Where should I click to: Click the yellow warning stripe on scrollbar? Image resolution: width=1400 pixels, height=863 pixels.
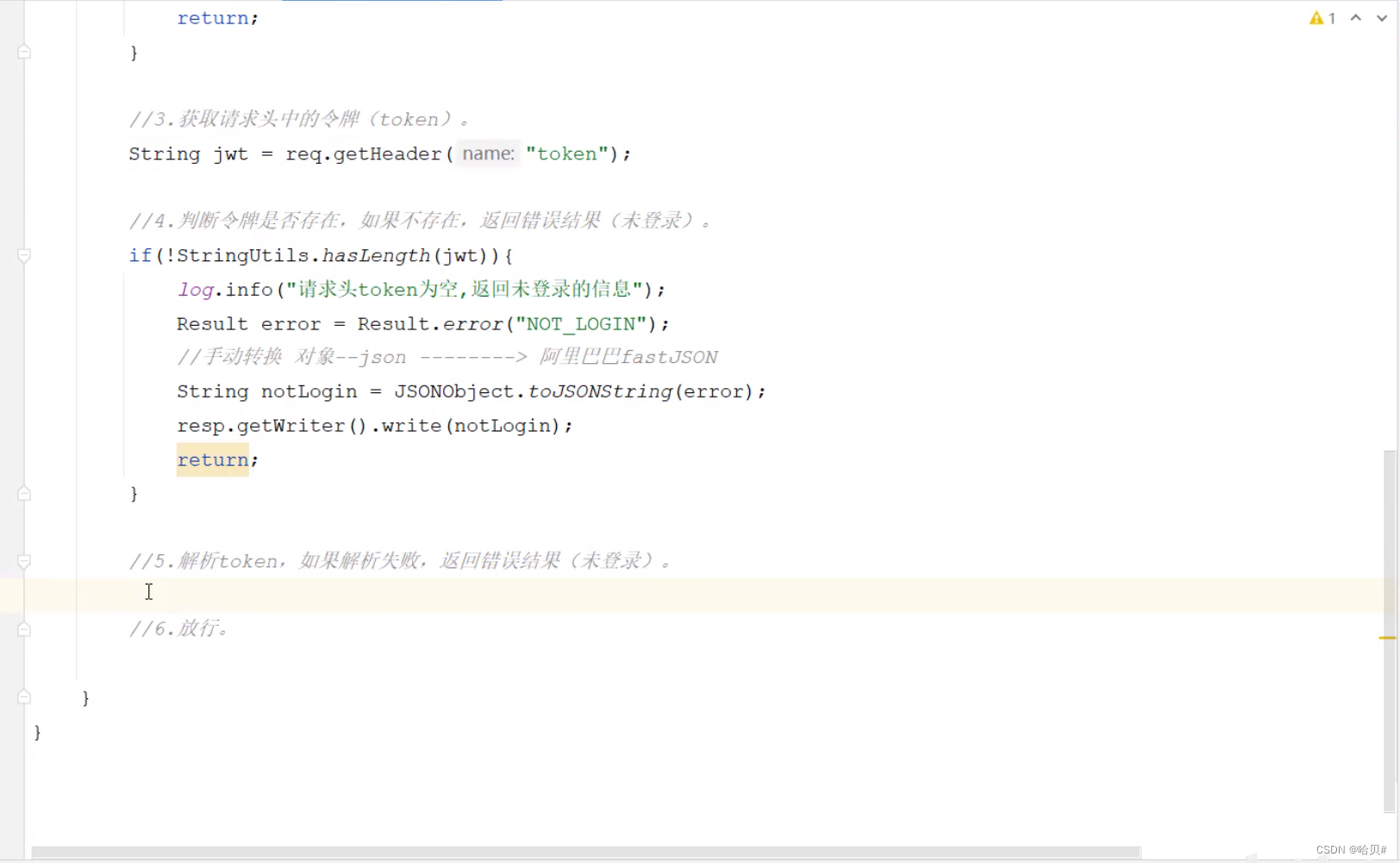click(x=1387, y=638)
